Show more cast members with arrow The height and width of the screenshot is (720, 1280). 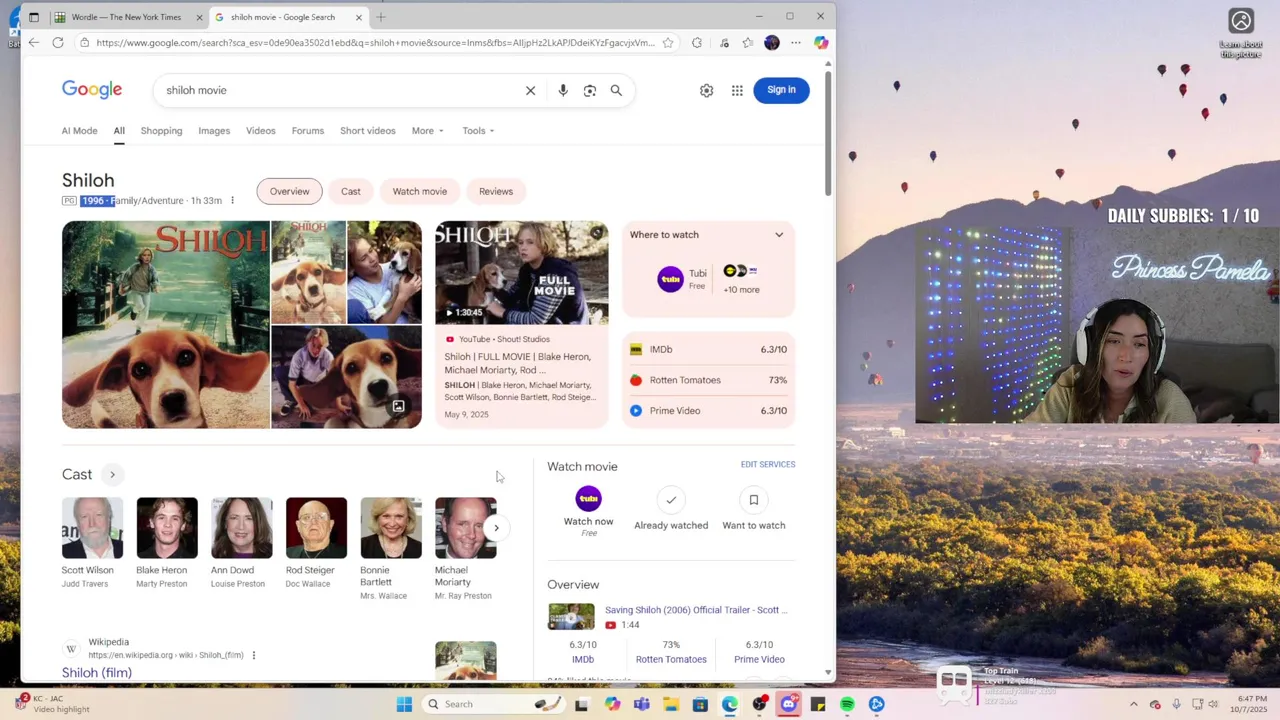(x=496, y=528)
